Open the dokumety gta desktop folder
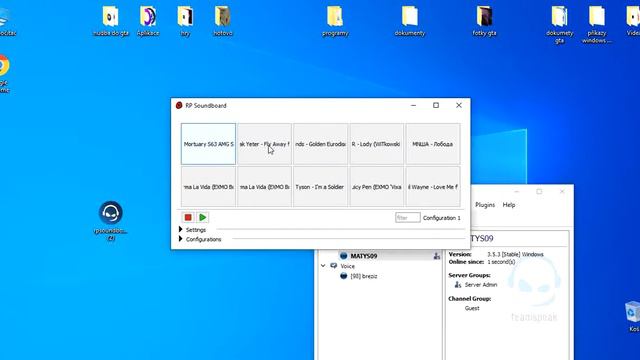 click(x=560, y=24)
